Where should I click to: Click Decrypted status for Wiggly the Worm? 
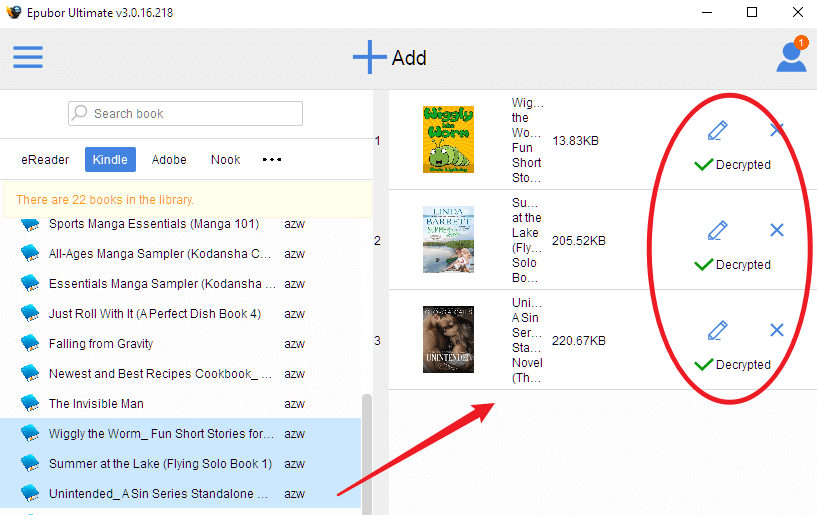(x=733, y=165)
